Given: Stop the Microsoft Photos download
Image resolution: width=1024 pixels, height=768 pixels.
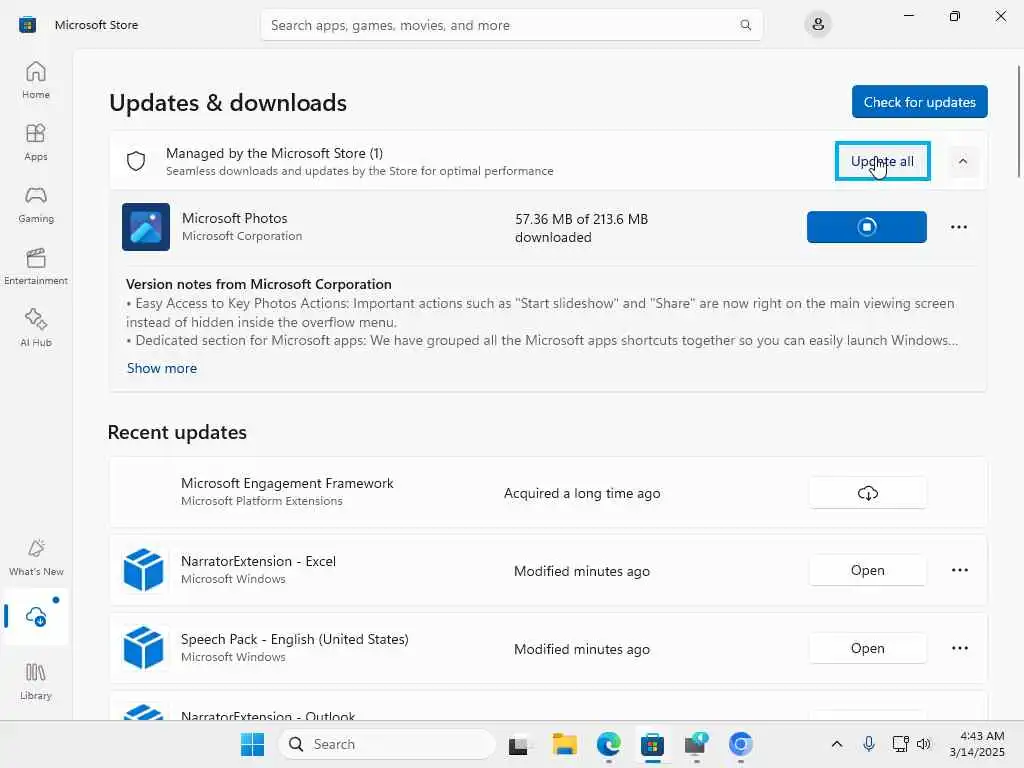Looking at the screenshot, I should [867, 227].
